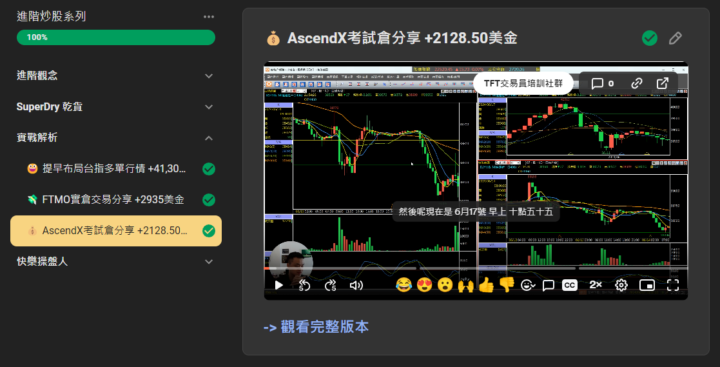
Task: Copy the video link icon
Action: point(636,84)
